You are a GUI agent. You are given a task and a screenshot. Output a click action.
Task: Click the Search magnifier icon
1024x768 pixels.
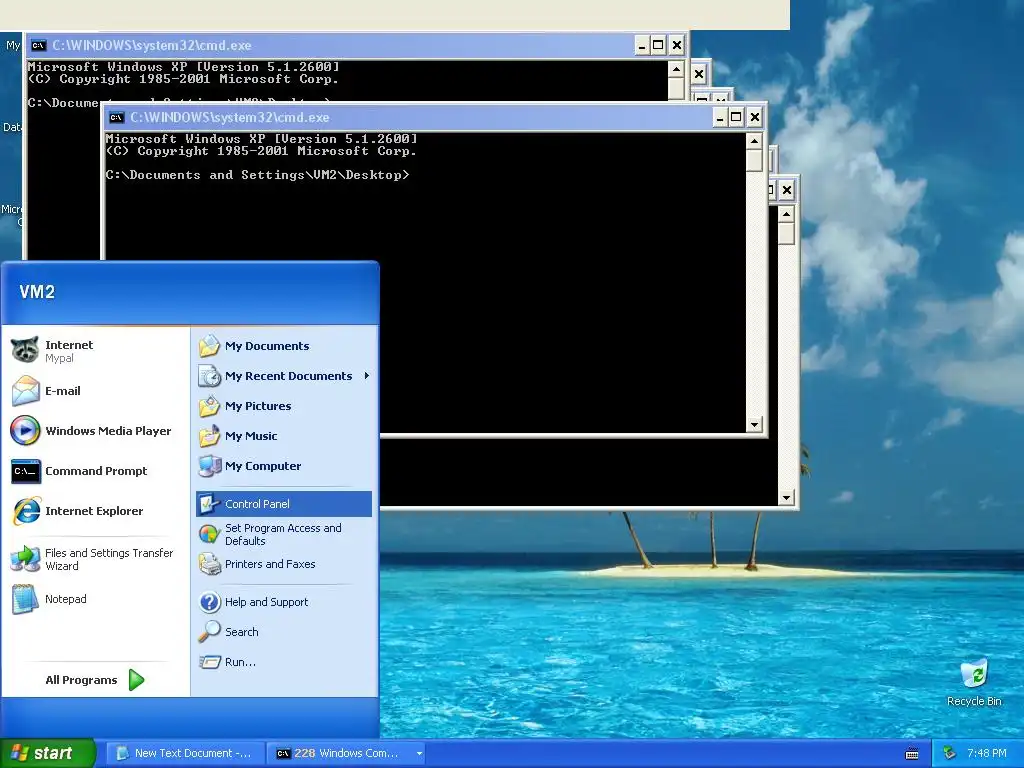click(210, 632)
